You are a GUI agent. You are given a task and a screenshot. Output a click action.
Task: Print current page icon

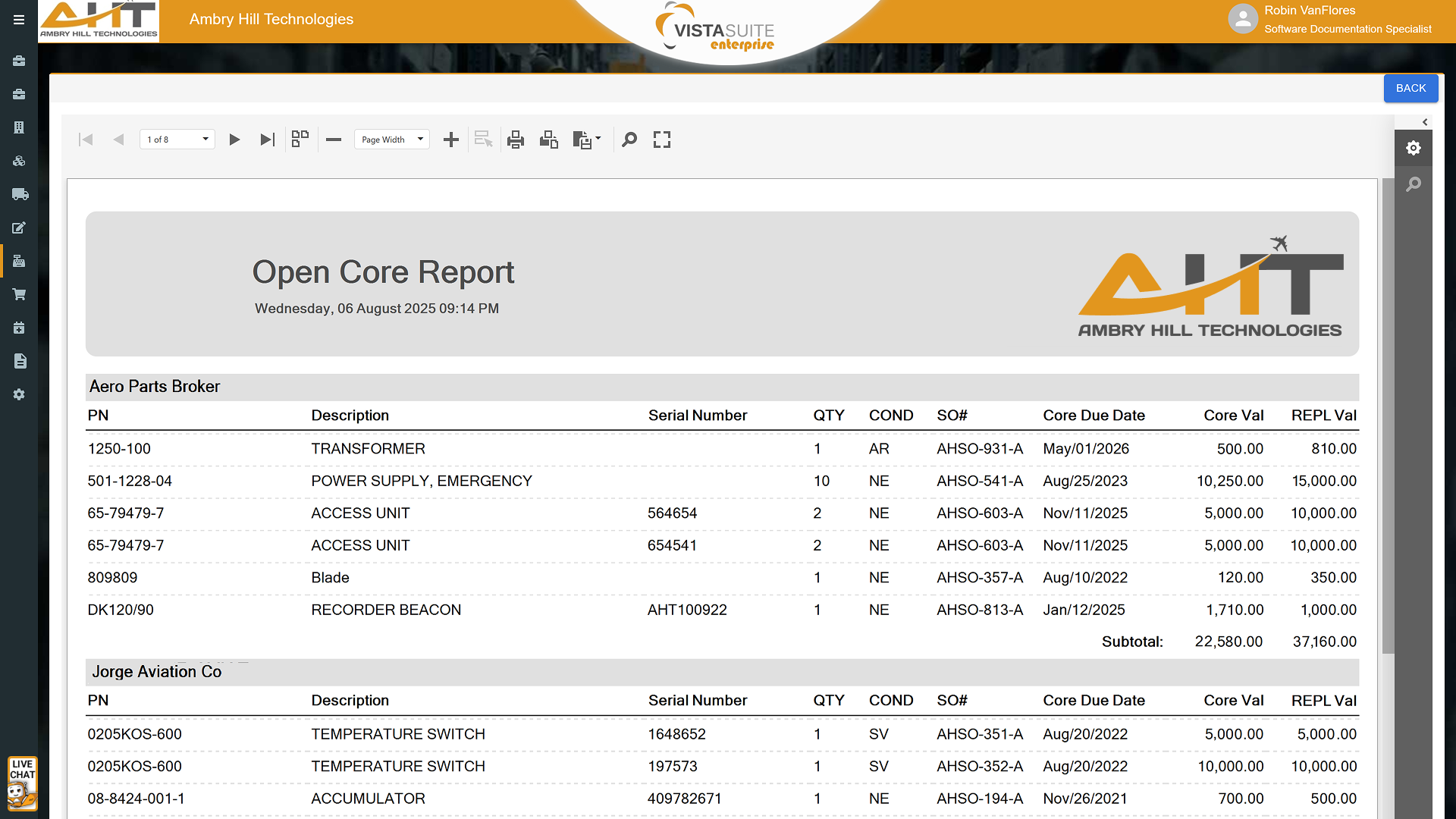(549, 140)
